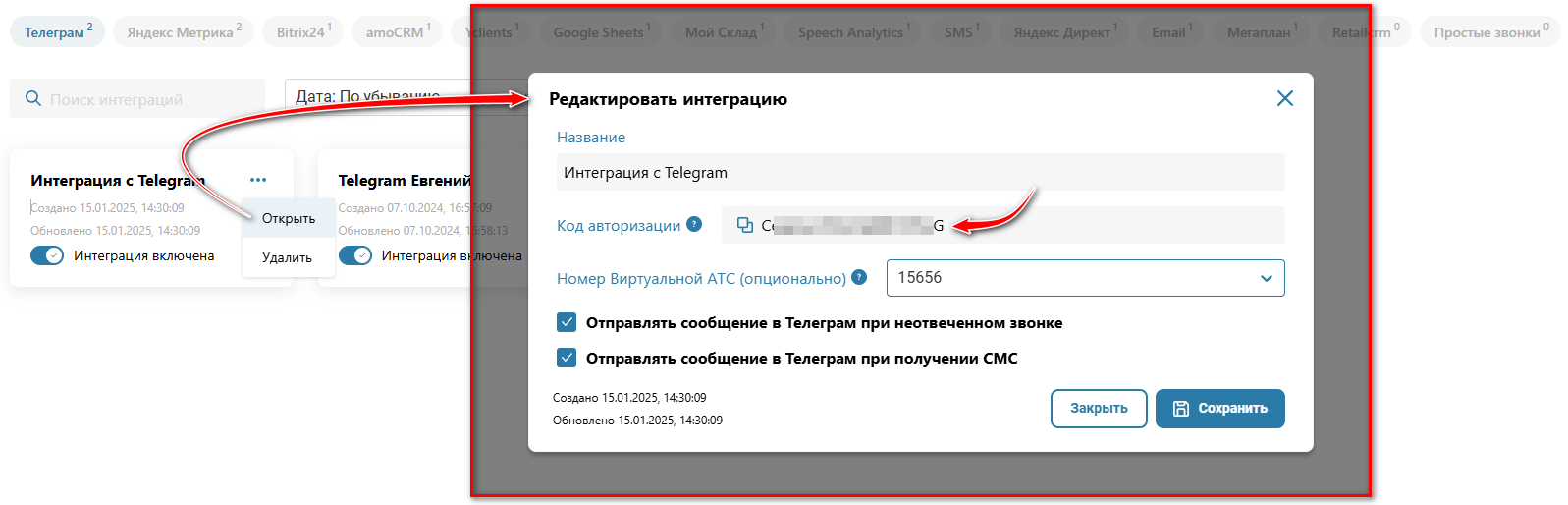Switch to Телеграм tab
The height and width of the screenshot is (505, 1568).
point(58,31)
